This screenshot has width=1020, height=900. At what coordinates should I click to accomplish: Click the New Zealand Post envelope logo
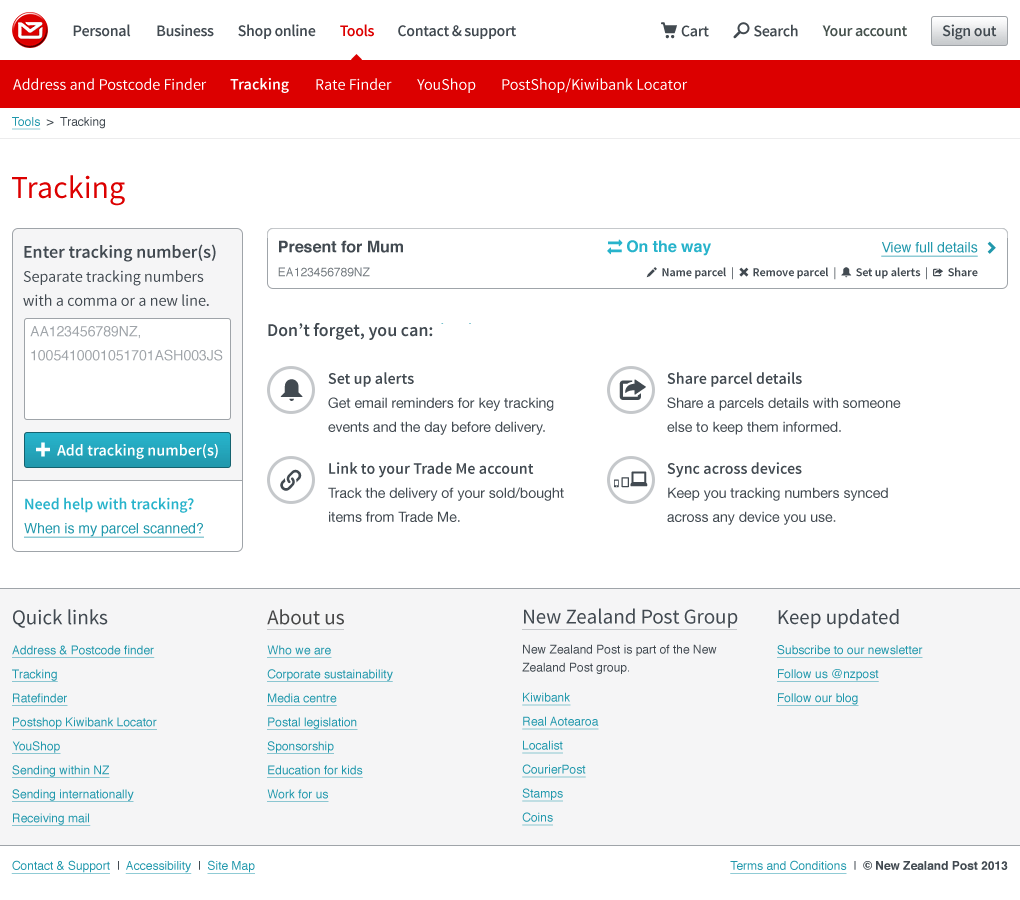point(30,31)
